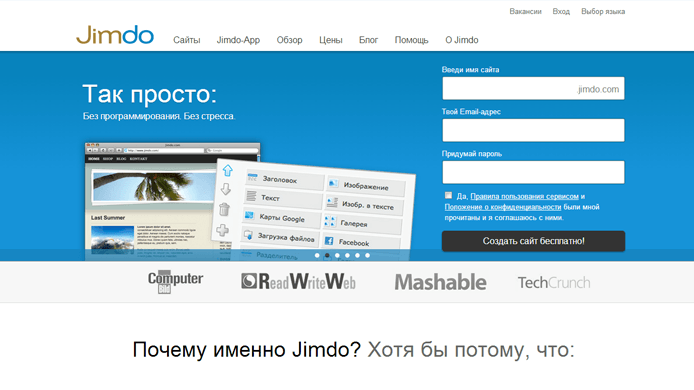Open Выбор языка language selector

coord(603,12)
